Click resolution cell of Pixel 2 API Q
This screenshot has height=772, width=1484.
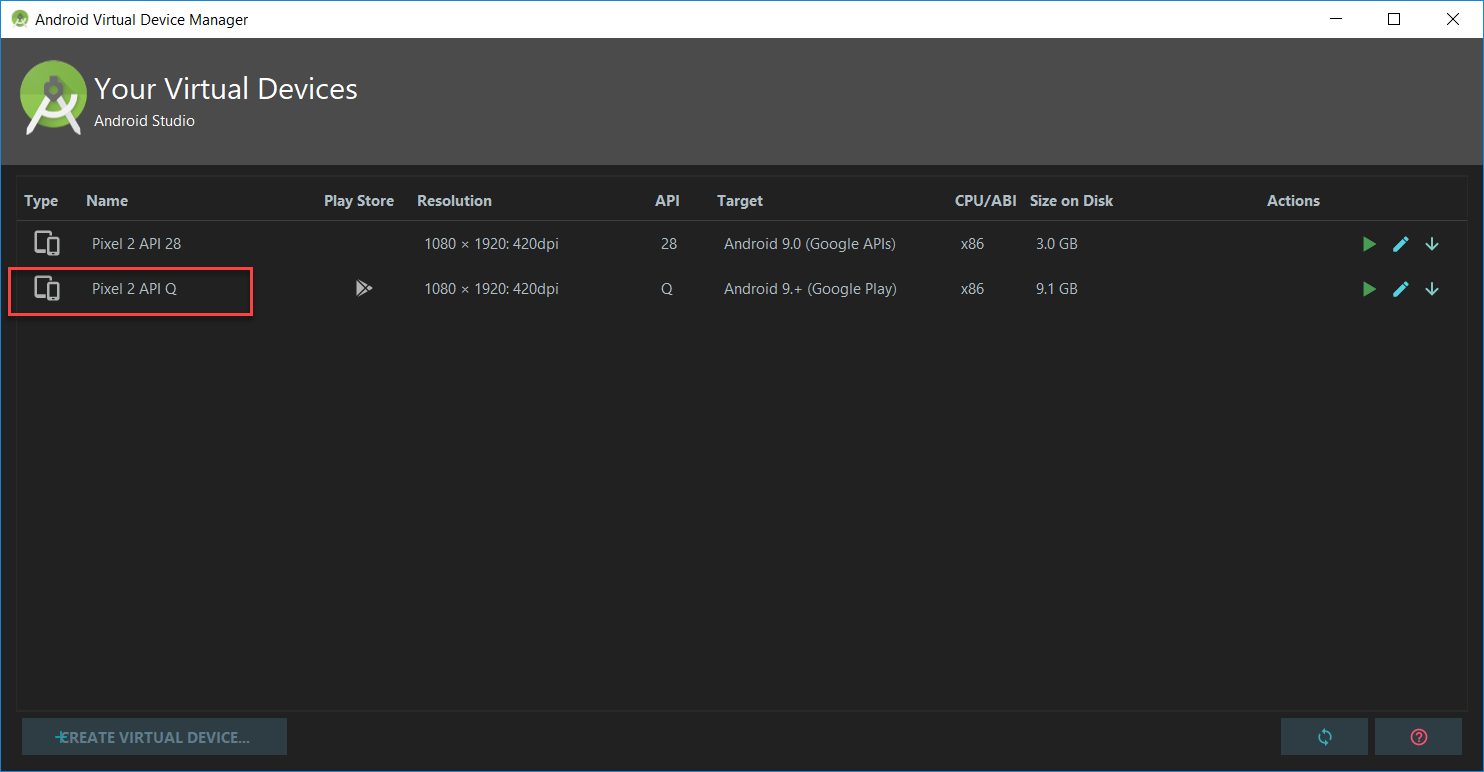[x=491, y=289]
